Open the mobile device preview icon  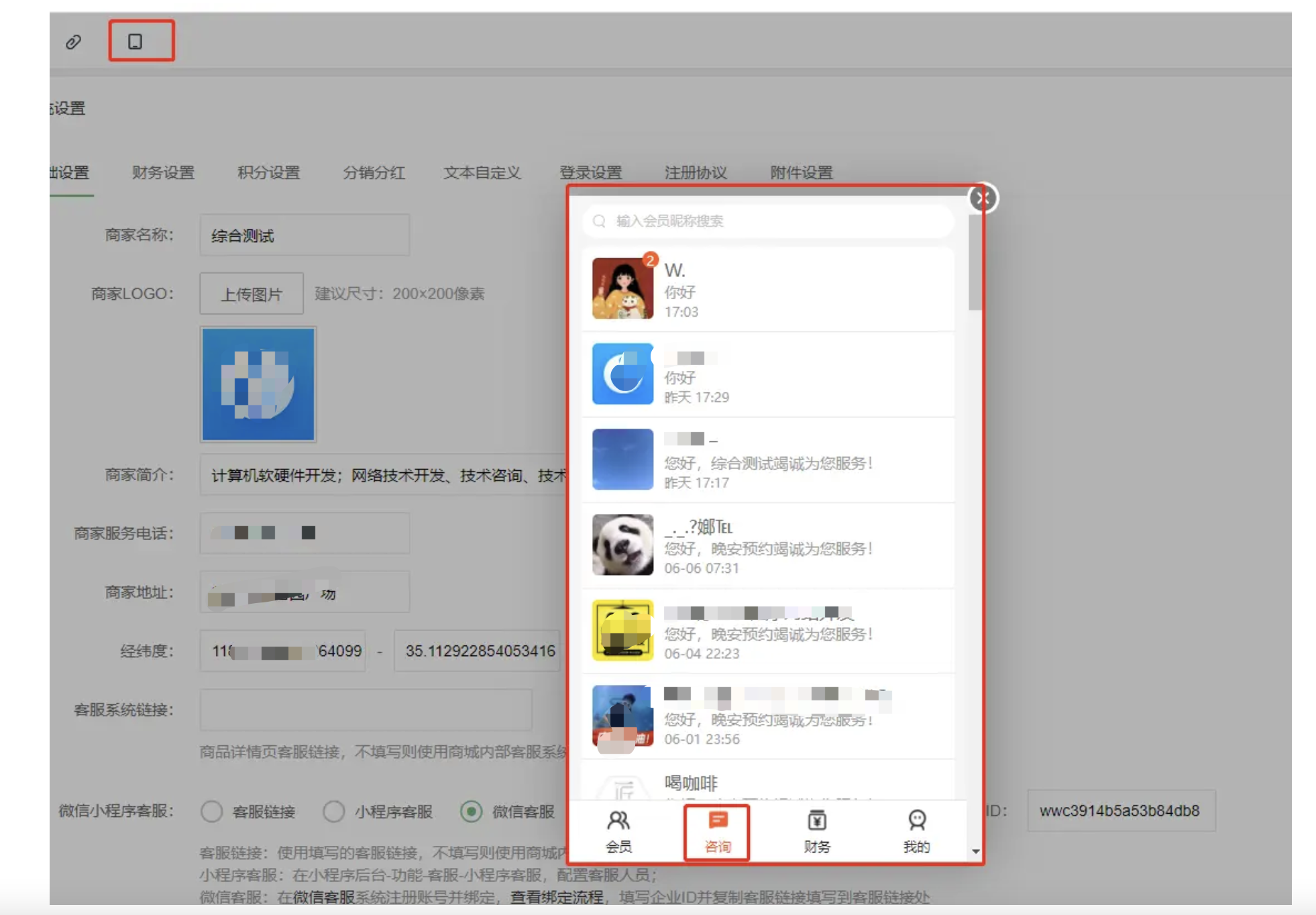(135, 42)
